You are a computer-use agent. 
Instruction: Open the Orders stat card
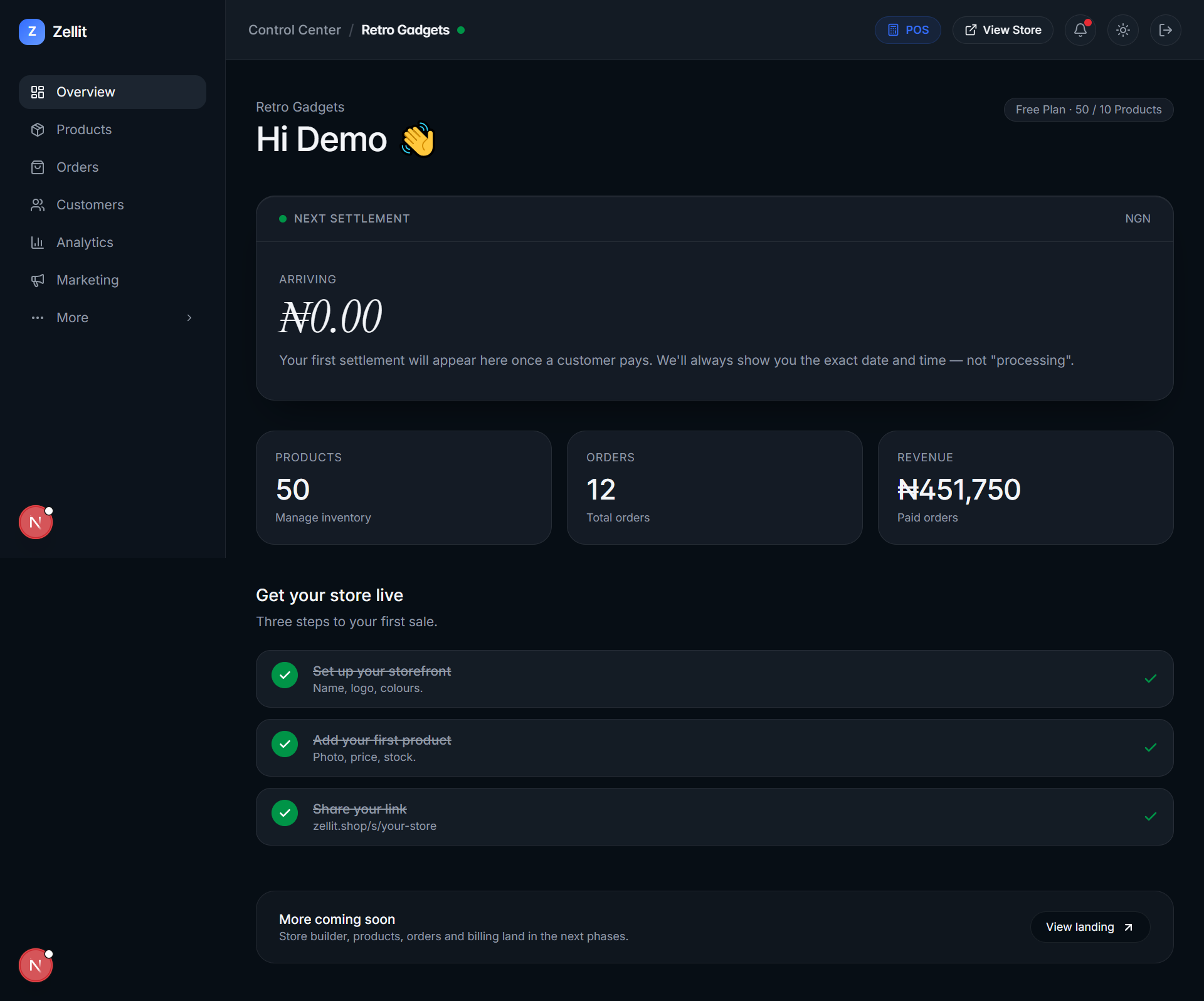pyautogui.click(x=714, y=488)
